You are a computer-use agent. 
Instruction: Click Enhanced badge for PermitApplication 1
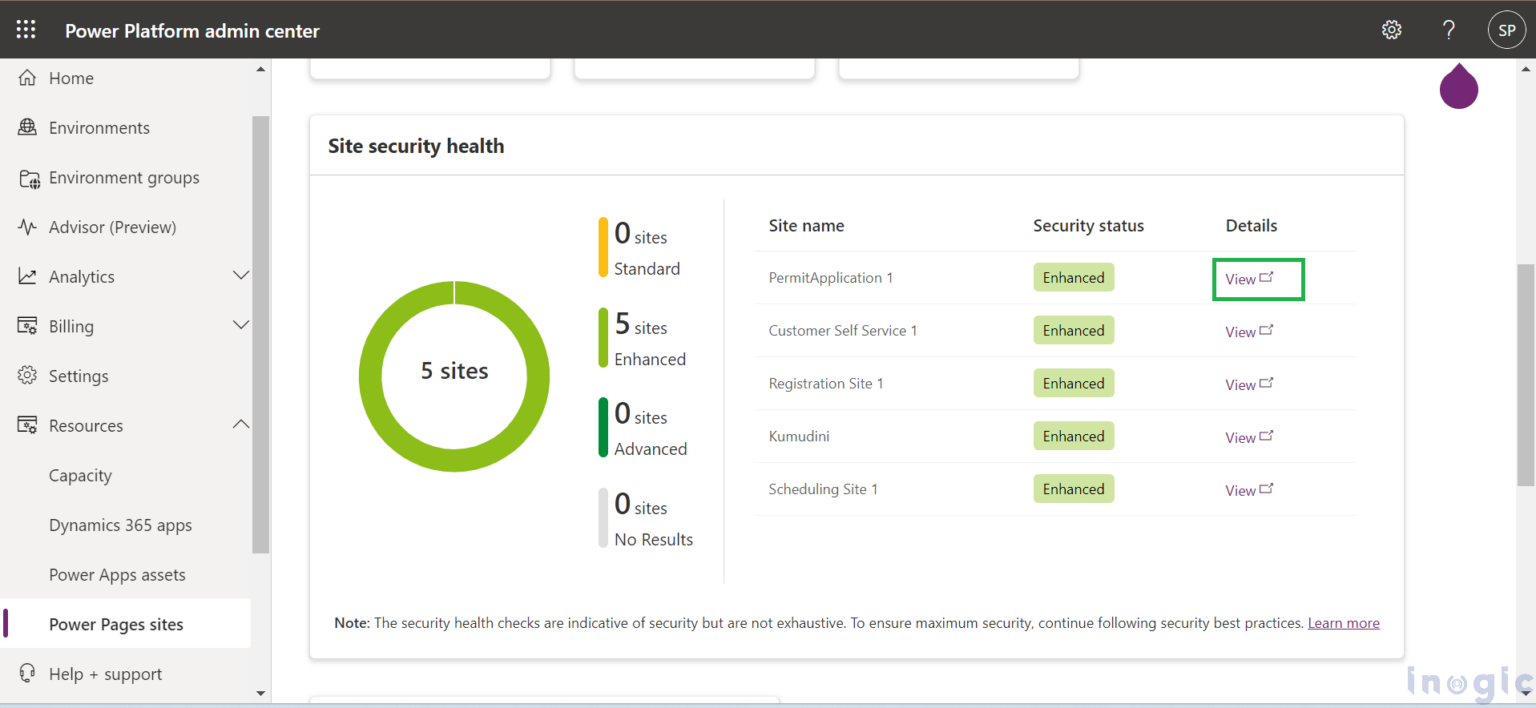point(1073,278)
